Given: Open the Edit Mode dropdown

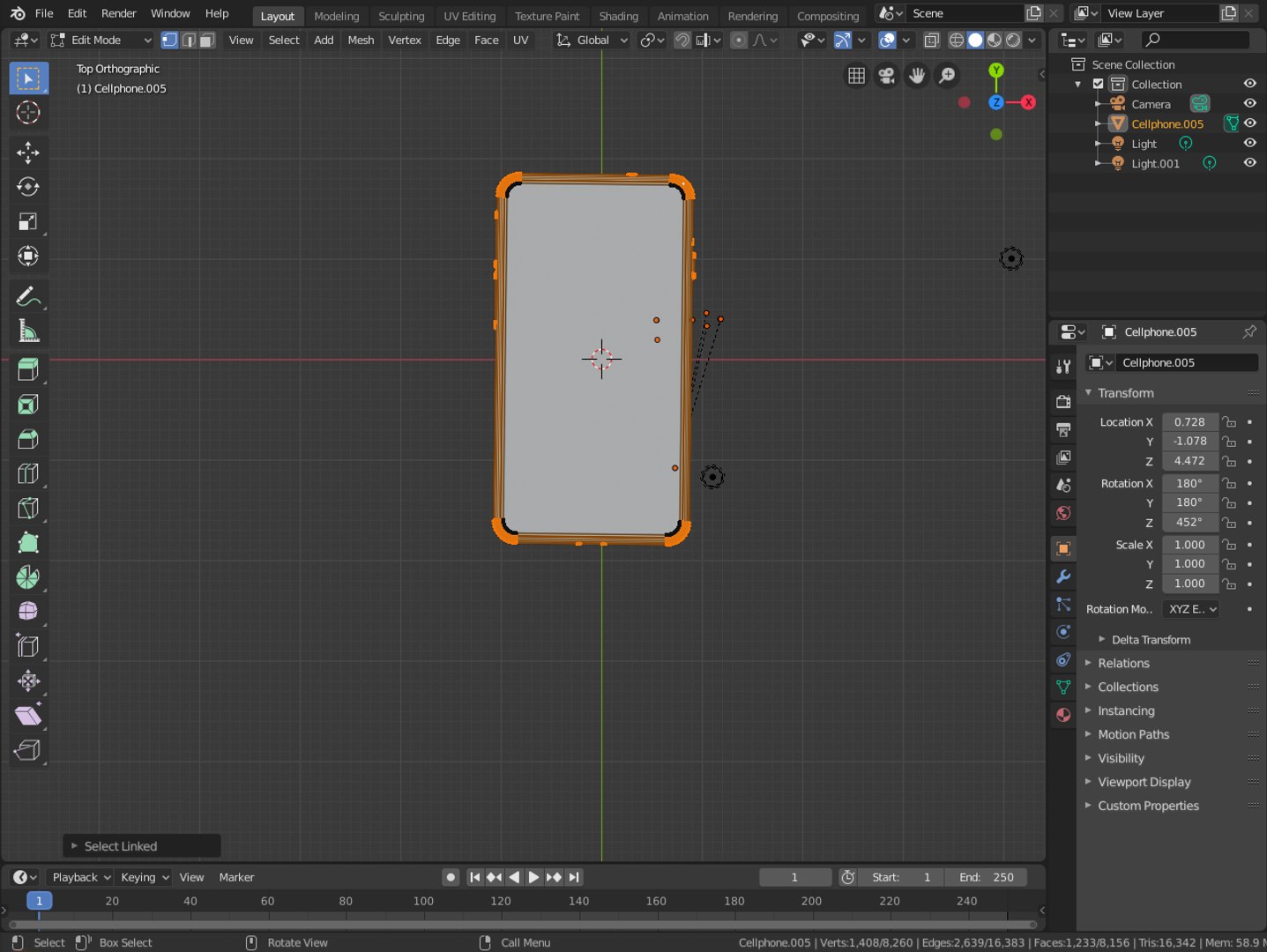Looking at the screenshot, I should 101,41.
